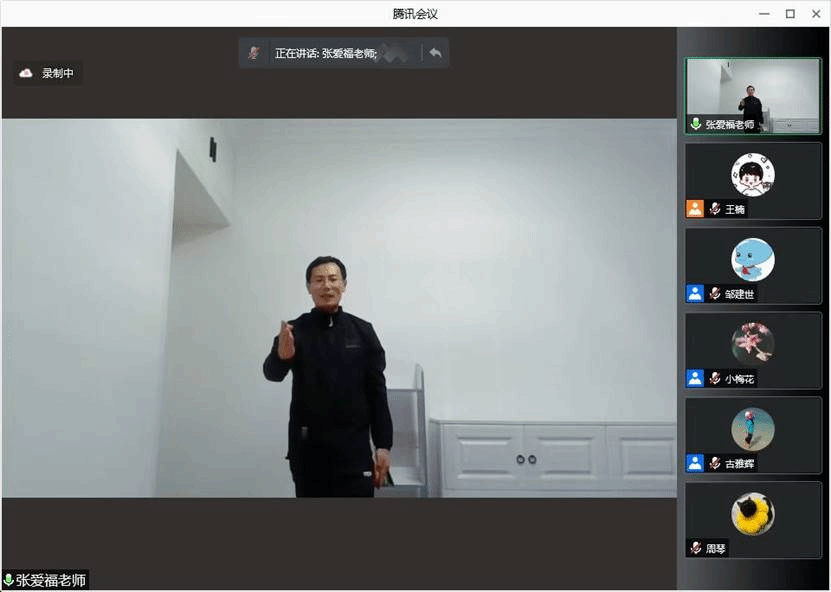This screenshot has height=592, width=831.
Task: Select 邹建世 participant tile avatar
Action: coord(753,259)
